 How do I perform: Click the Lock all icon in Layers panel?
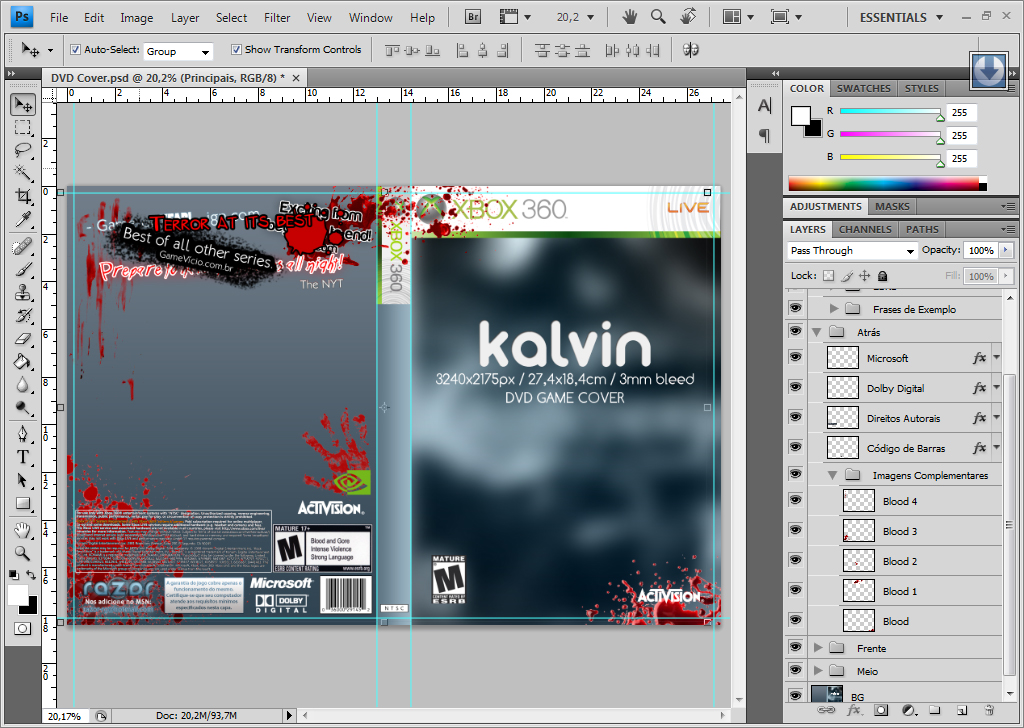882,276
